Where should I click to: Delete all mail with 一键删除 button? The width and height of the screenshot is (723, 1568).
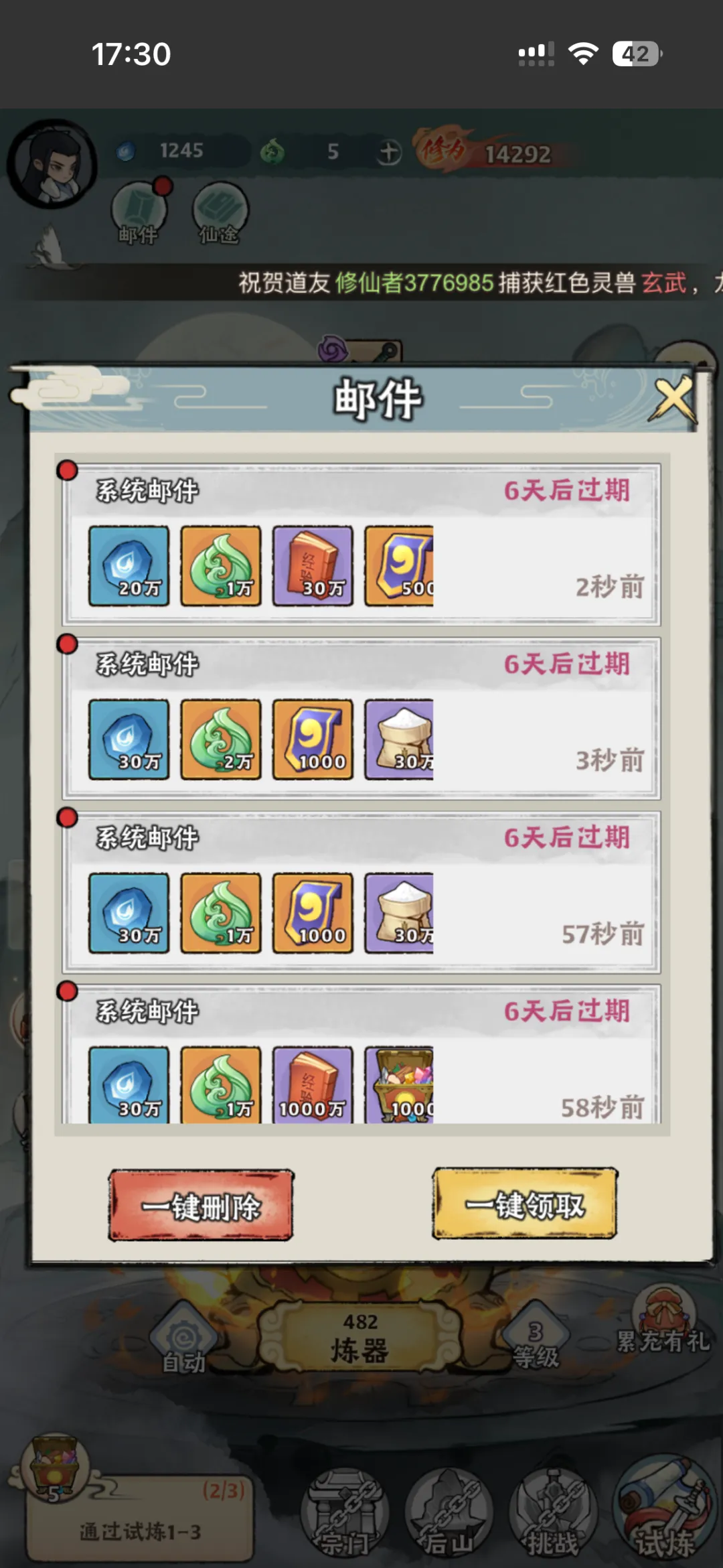point(201,1206)
